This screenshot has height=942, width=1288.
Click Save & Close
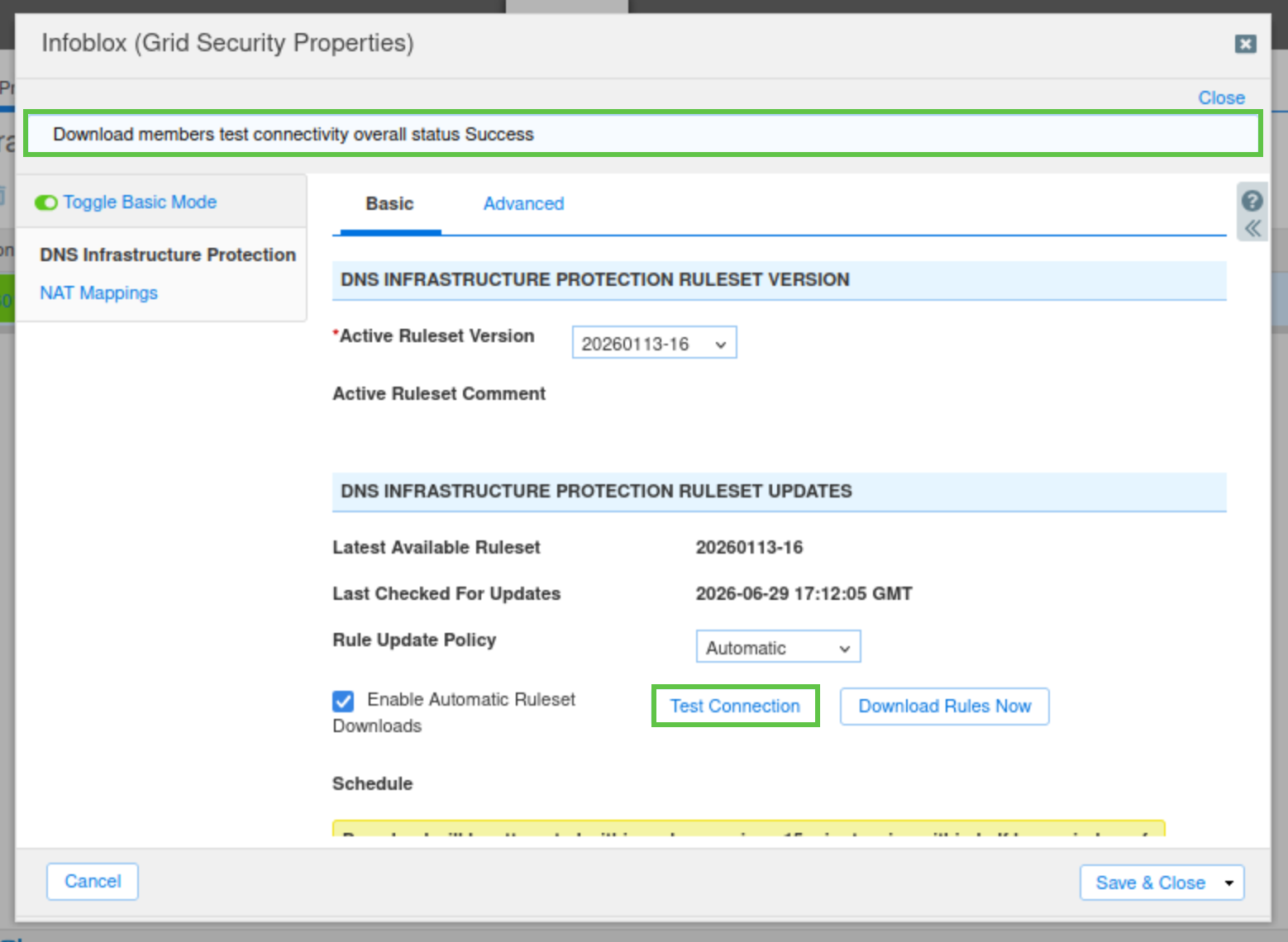tap(1149, 883)
